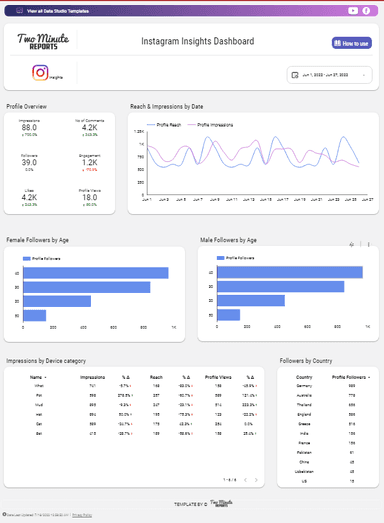This screenshot has width=384, height=523.
Task: Click the Data Last Updated footer text
Action: 37,515
